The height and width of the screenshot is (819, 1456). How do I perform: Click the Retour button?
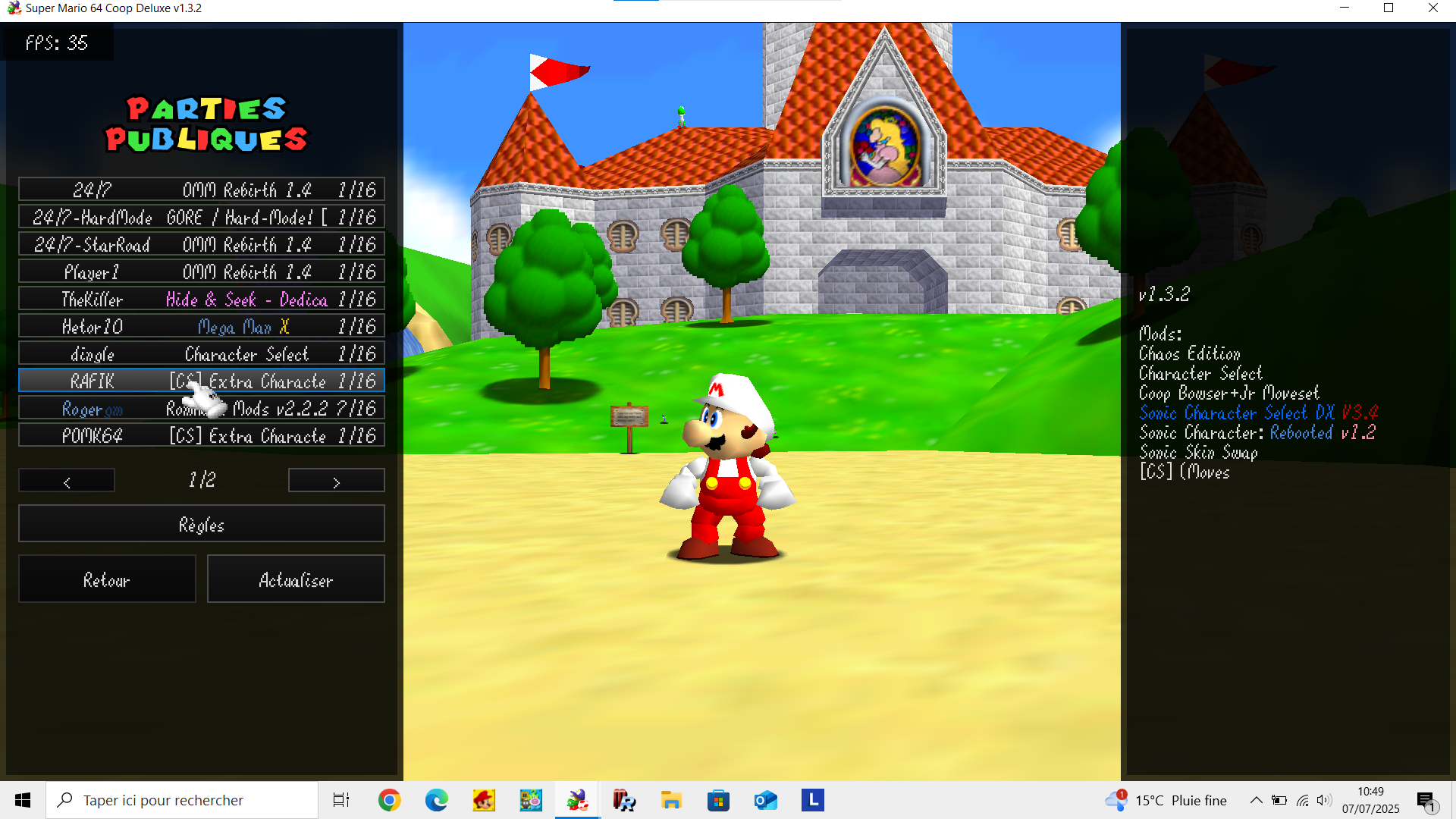107,579
